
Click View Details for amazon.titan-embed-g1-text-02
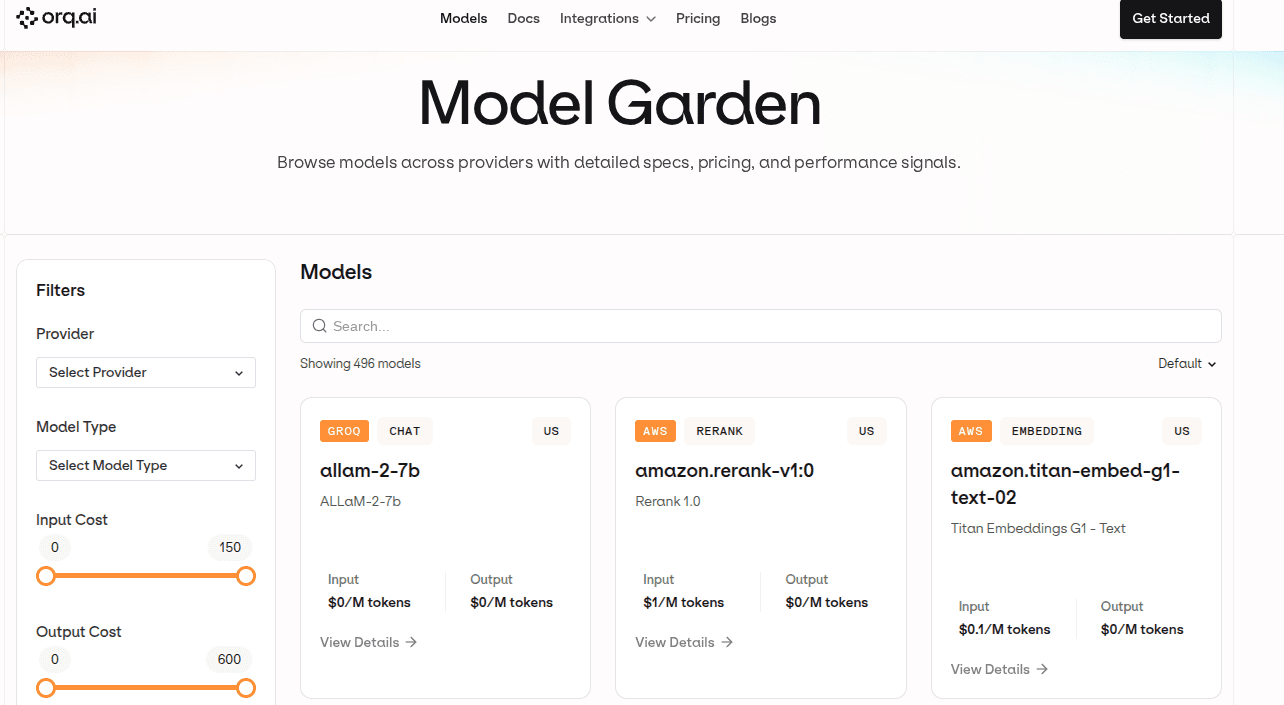[x=1000, y=669]
